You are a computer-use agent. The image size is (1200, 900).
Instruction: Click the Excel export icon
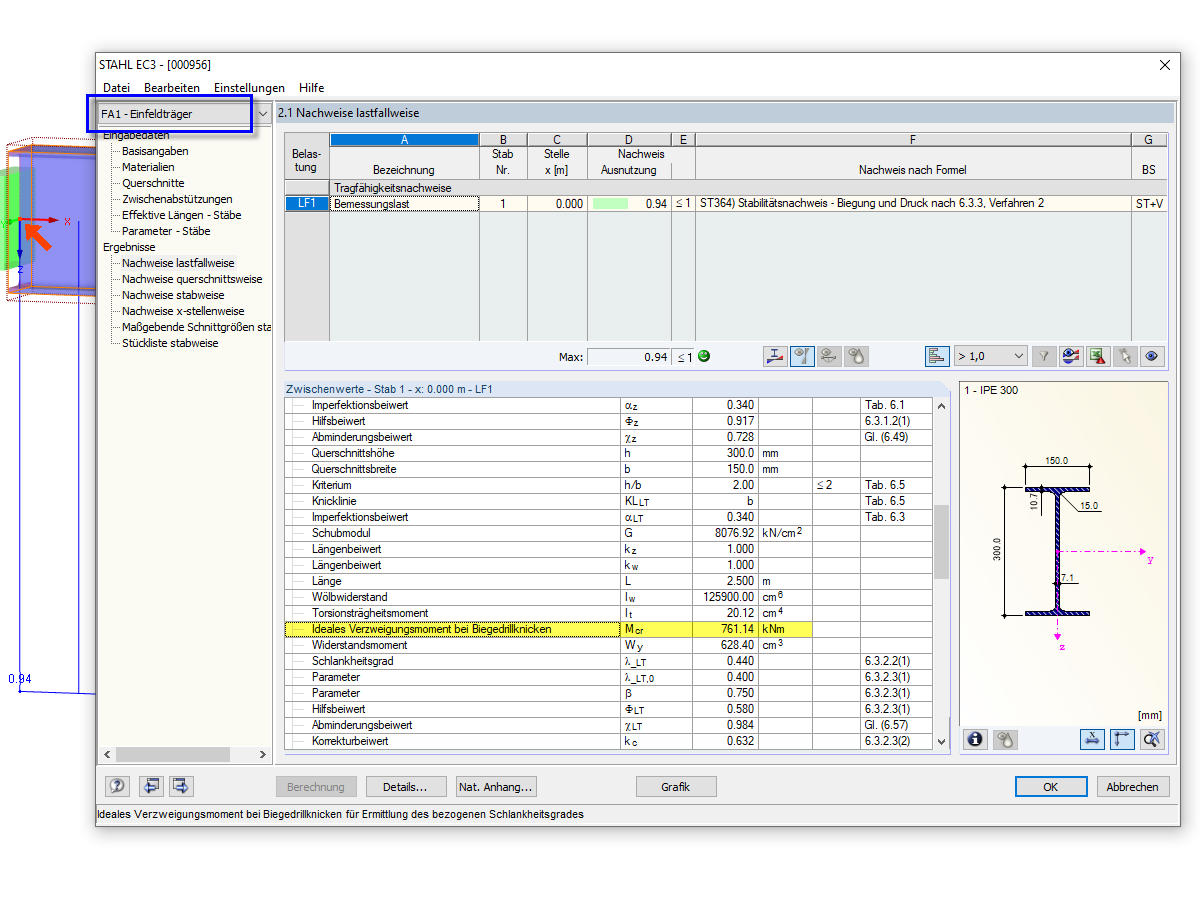pyautogui.click(x=1098, y=356)
